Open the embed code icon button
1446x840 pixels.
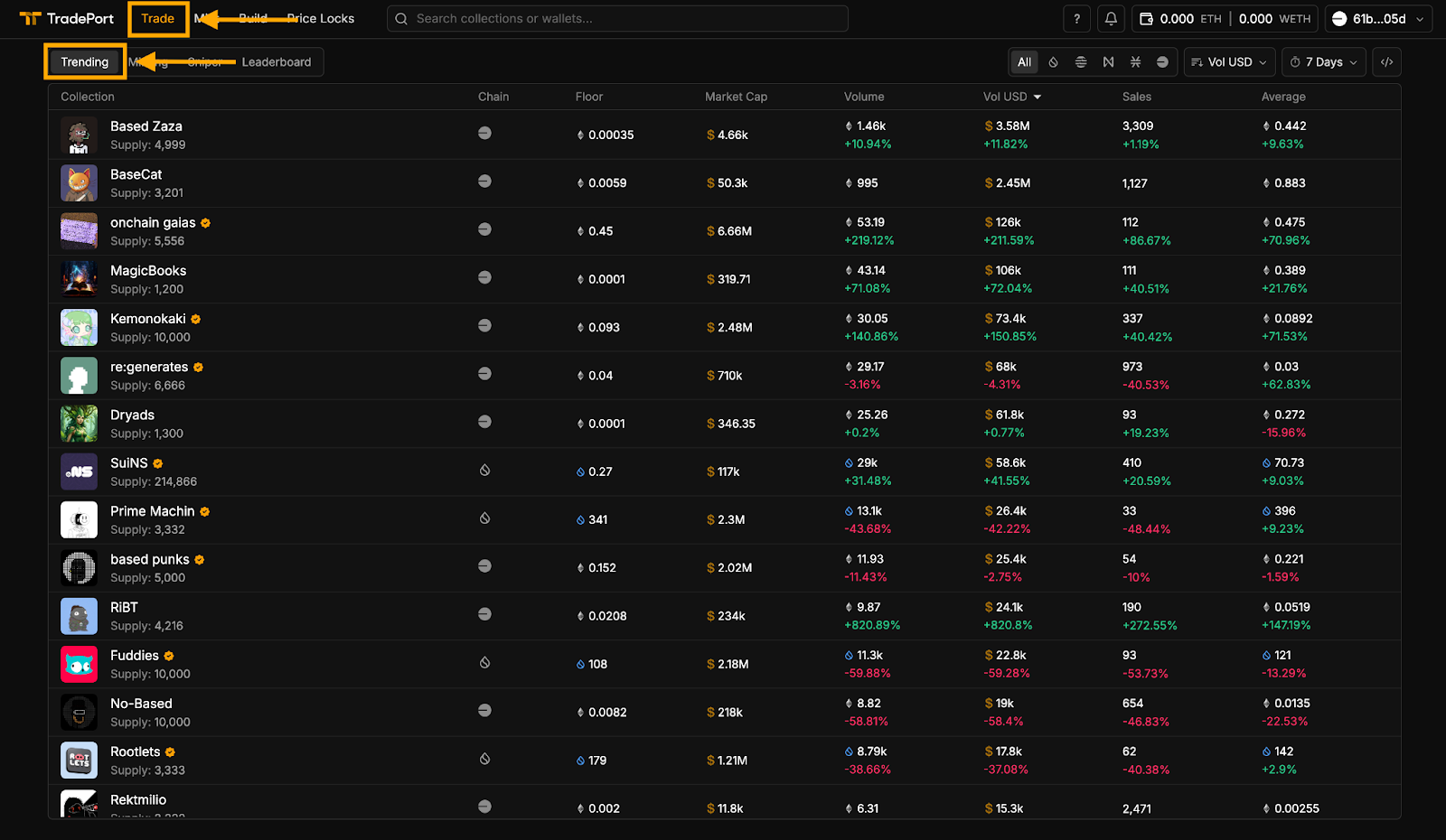1386,62
